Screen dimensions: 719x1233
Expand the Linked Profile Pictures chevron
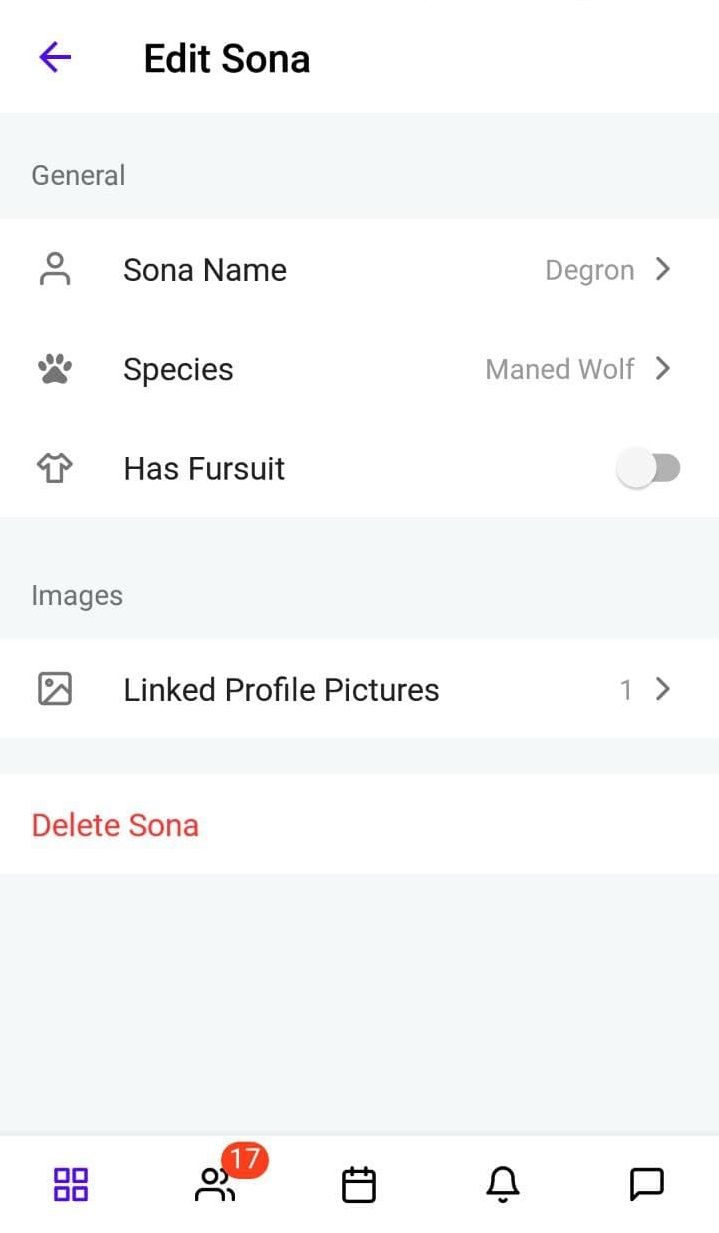[662, 689]
